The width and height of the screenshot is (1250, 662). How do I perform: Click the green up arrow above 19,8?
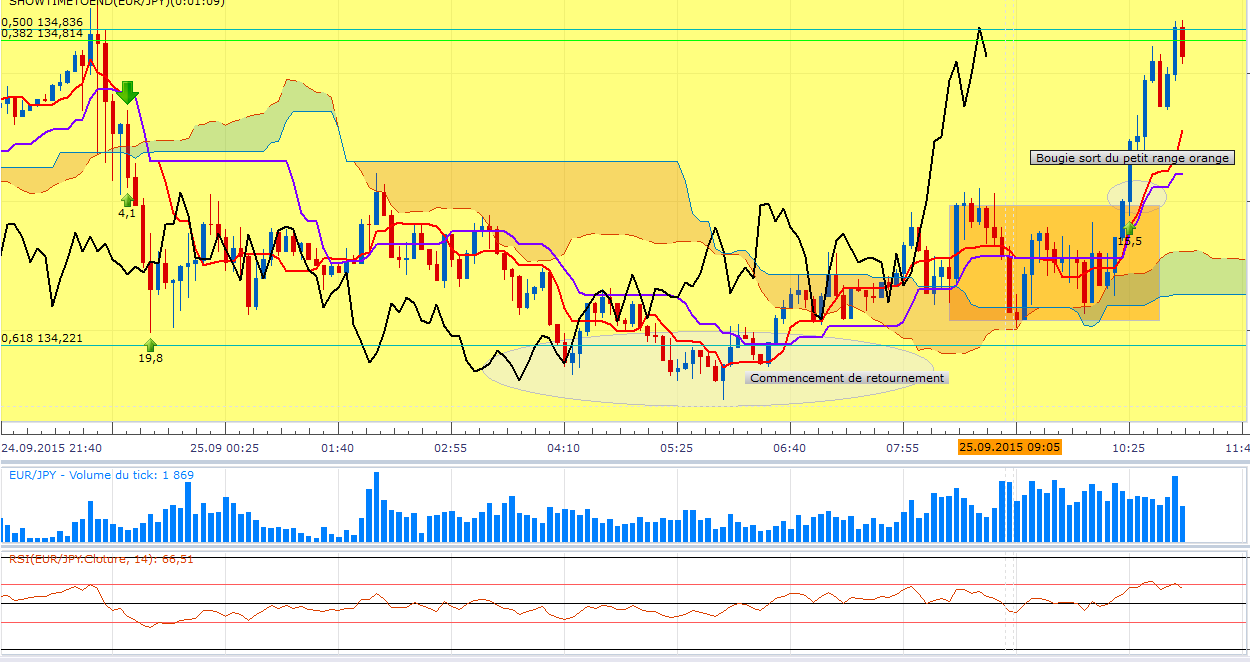click(x=150, y=345)
